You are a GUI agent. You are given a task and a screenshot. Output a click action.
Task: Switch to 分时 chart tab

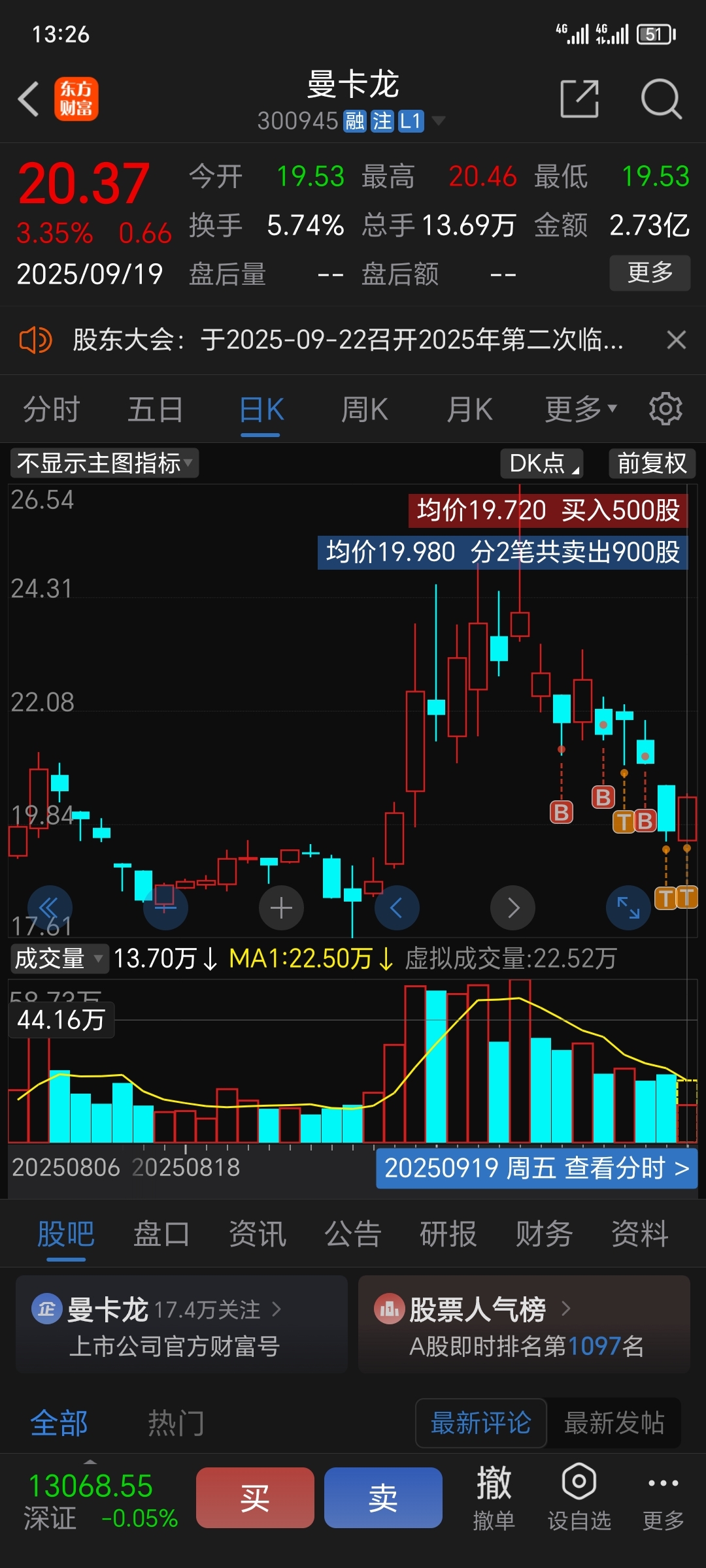[52, 410]
